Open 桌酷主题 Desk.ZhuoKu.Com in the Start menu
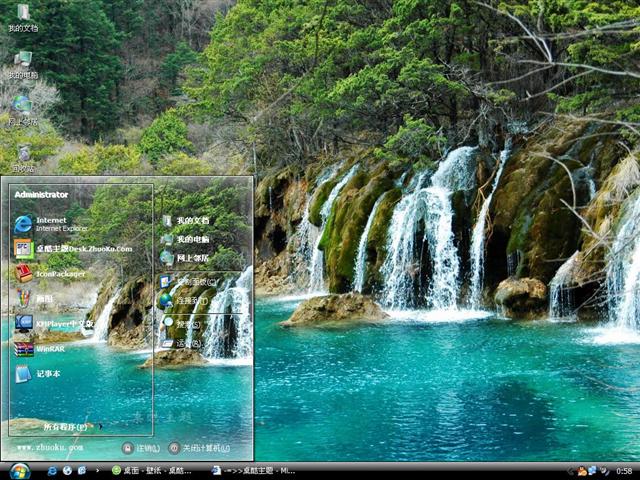Screen dimensions: 640x480 (x=73, y=249)
